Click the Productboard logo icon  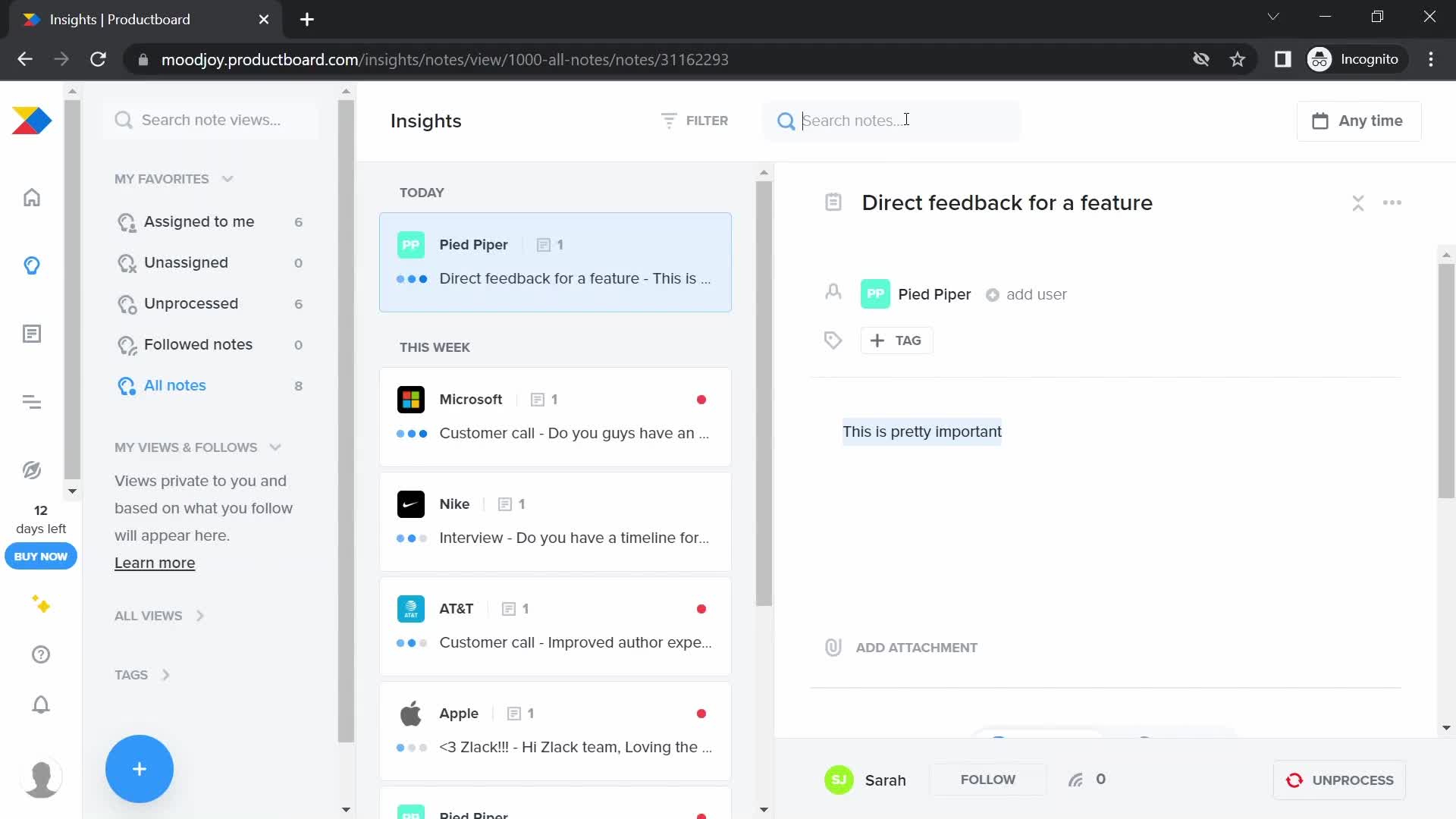[x=32, y=121]
